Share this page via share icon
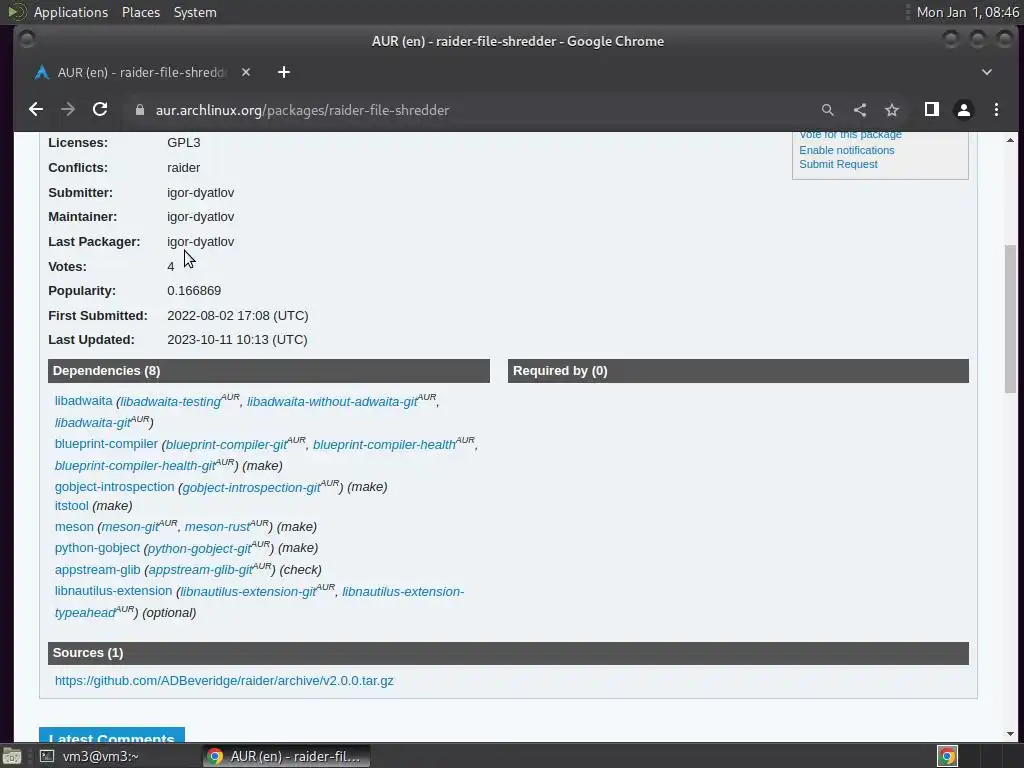 click(x=860, y=110)
